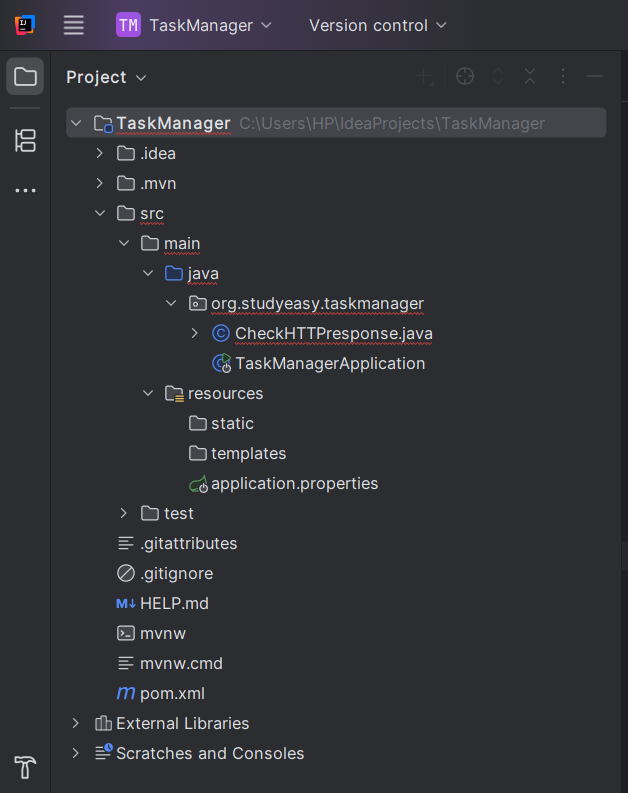Screen dimensions: 628x793
Task: Select the test folder row
Action: click(336, 513)
